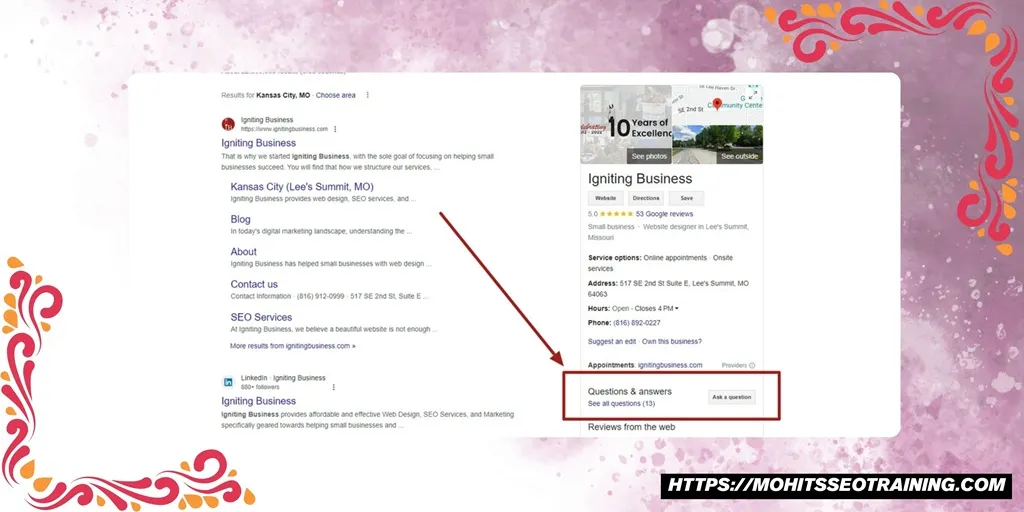Open the 53 Google reviews link
This screenshot has height=512, width=1024.
point(664,214)
